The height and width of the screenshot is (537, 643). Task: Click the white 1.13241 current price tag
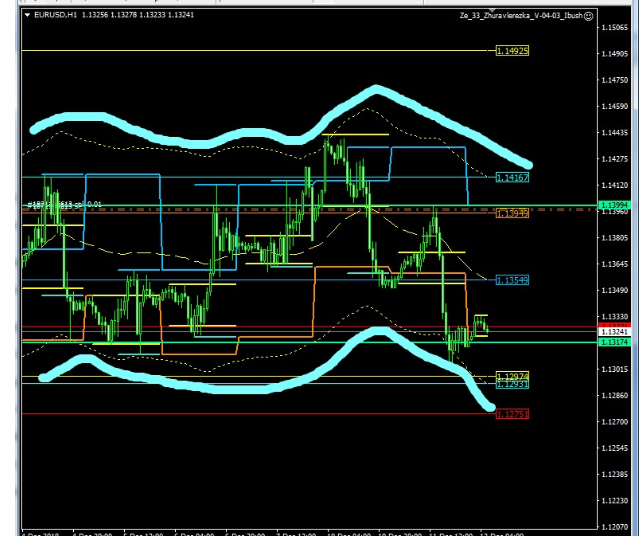click(613, 331)
